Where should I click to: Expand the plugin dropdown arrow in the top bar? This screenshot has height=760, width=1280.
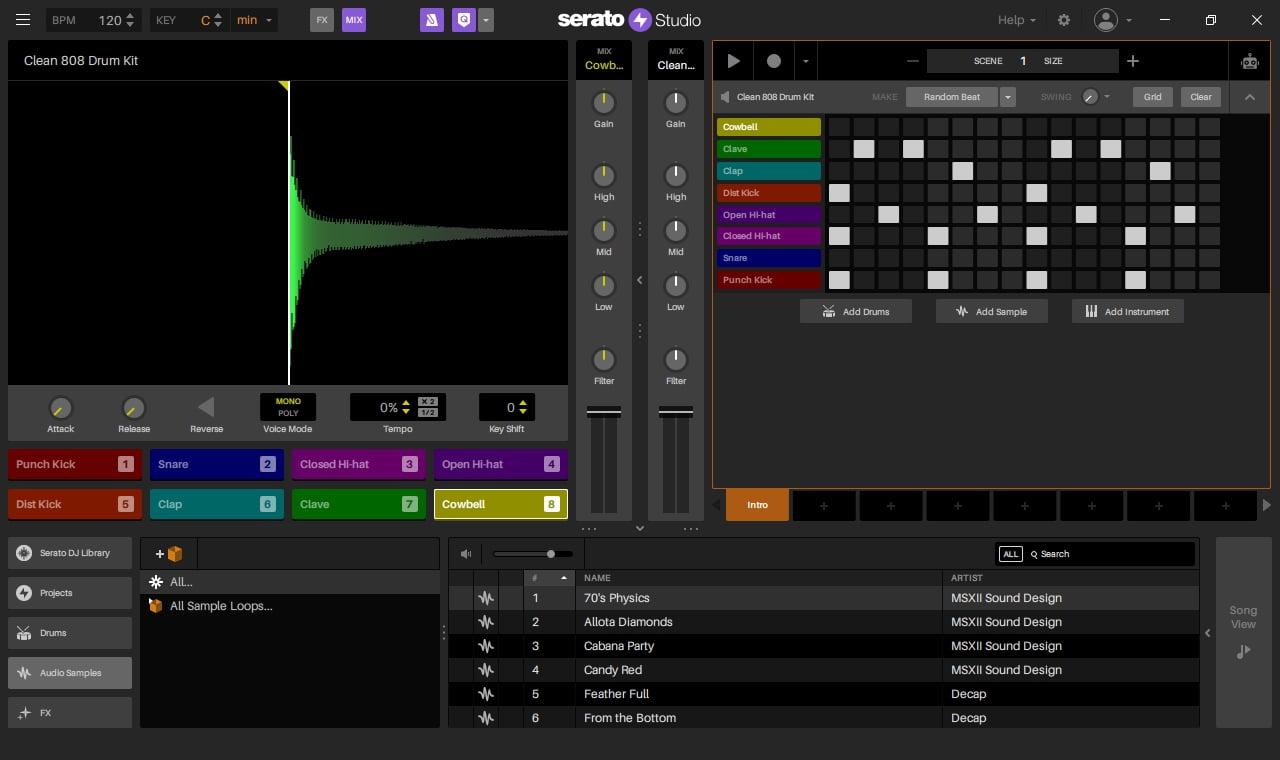click(485, 20)
